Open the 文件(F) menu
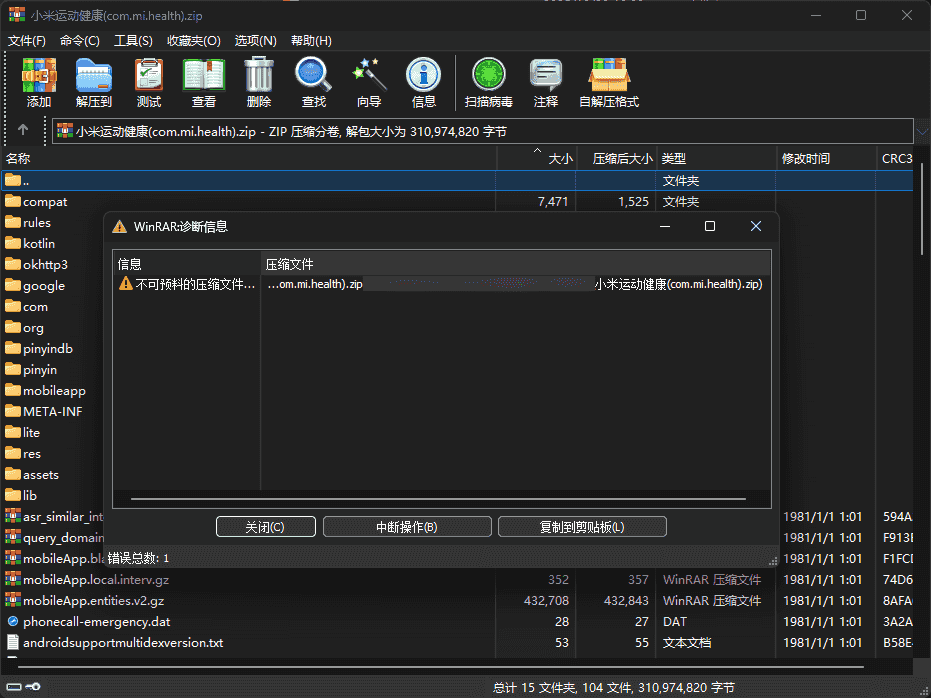Image resolution: width=931 pixels, height=698 pixels. [27, 41]
